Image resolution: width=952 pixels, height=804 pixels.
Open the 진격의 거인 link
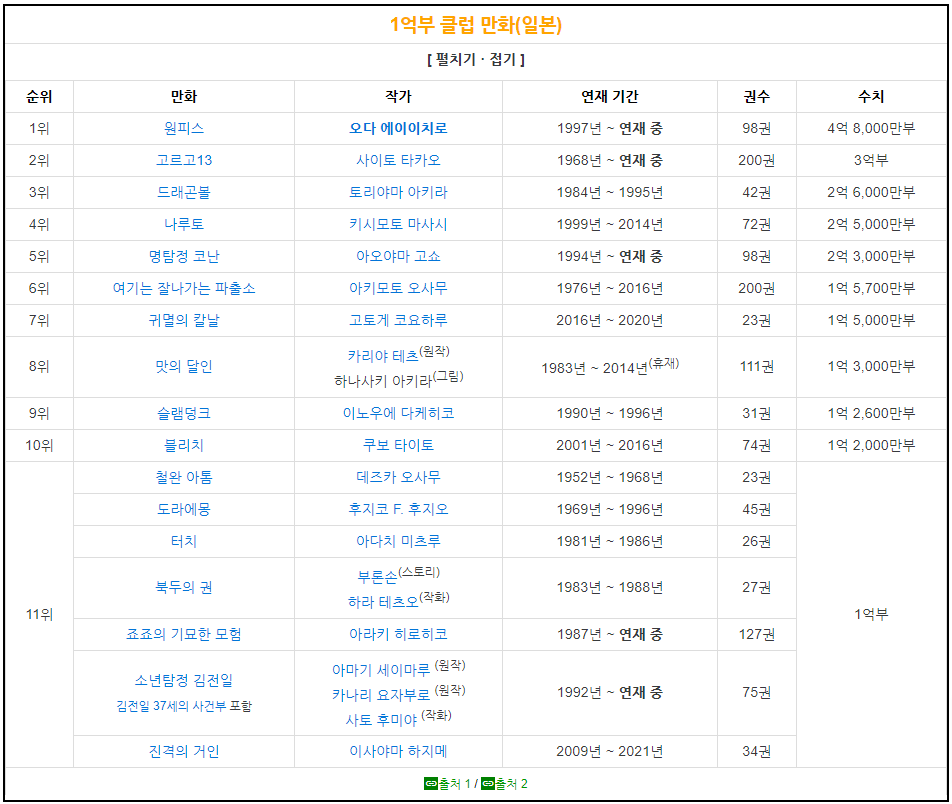184,751
